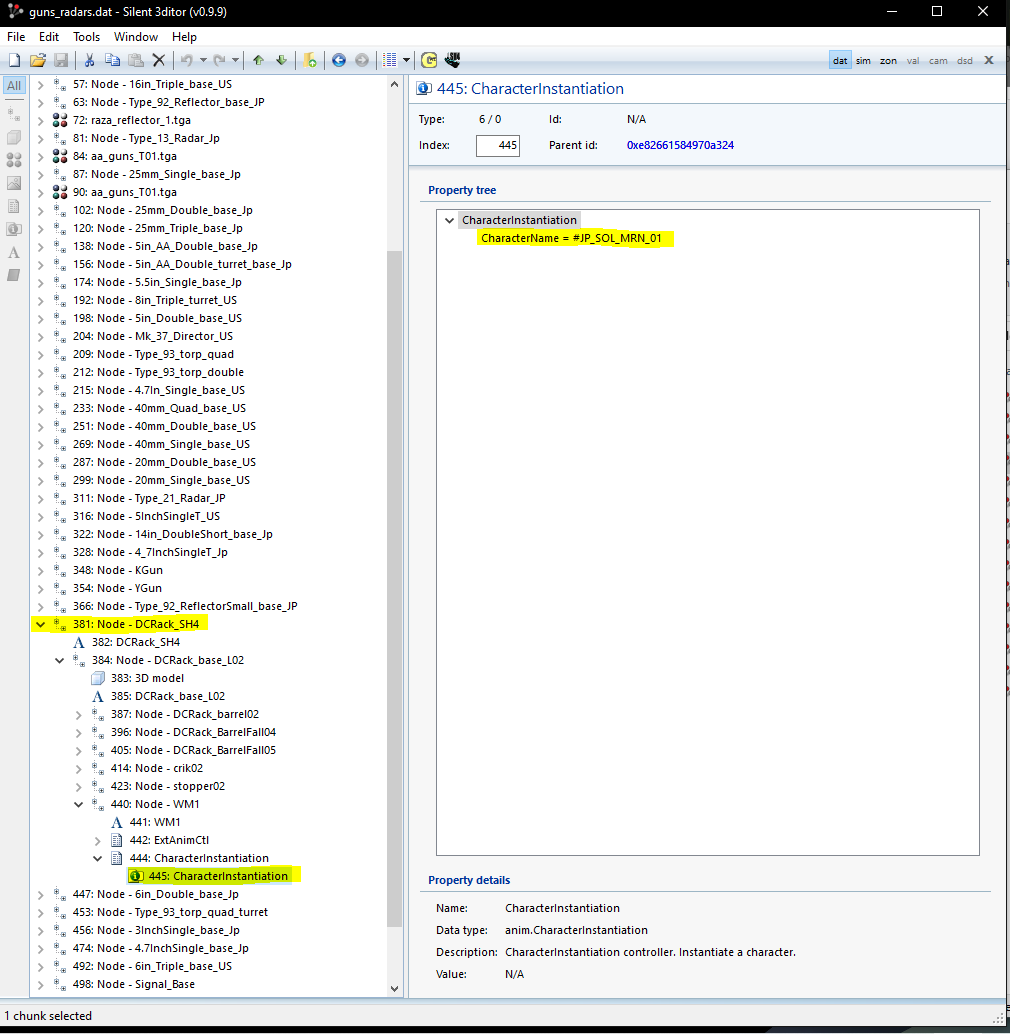The height and width of the screenshot is (1034, 1010).
Task: Move chunk up with green arrow
Action: point(258,61)
